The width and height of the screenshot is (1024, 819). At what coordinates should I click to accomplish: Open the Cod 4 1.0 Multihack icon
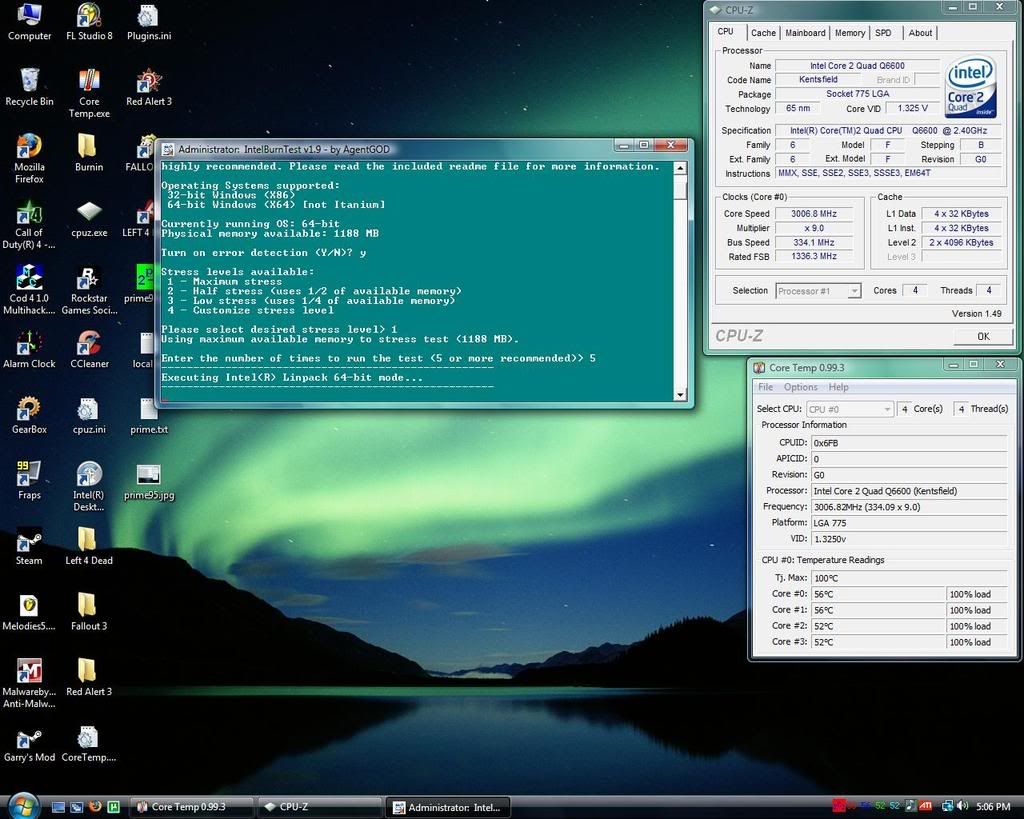pos(29,289)
